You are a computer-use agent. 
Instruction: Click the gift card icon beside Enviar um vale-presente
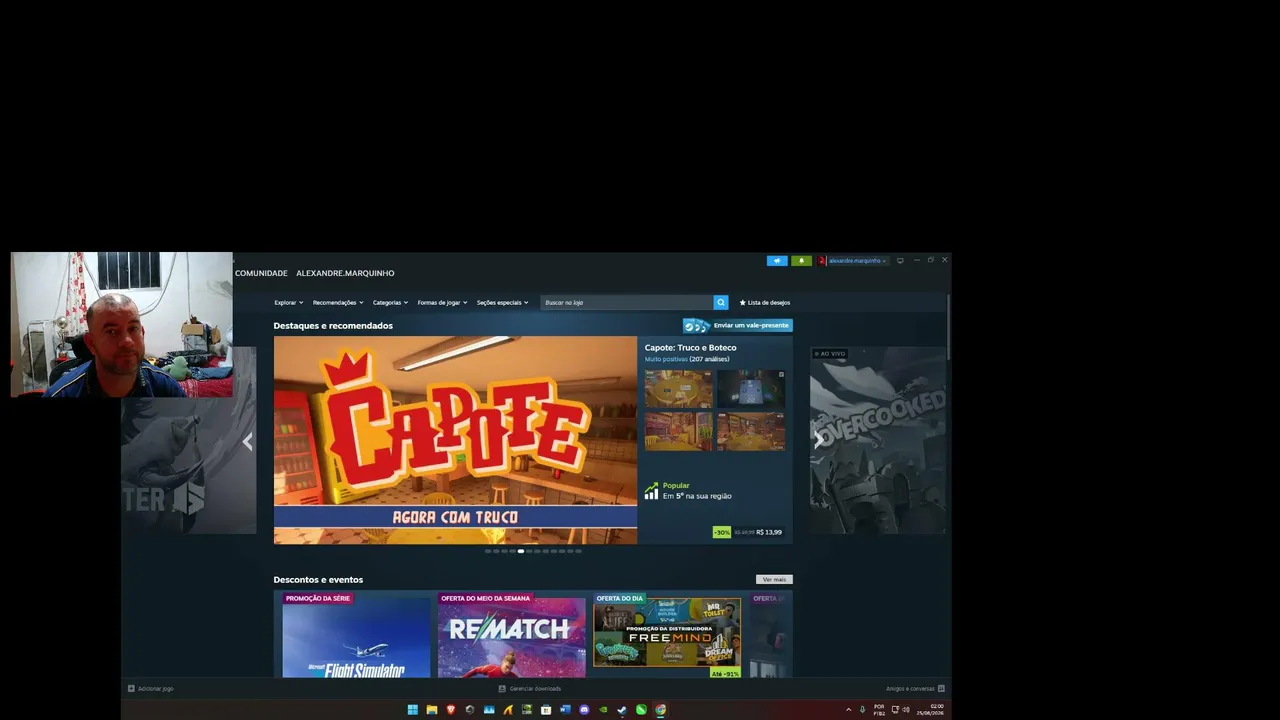(x=696, y=325)
